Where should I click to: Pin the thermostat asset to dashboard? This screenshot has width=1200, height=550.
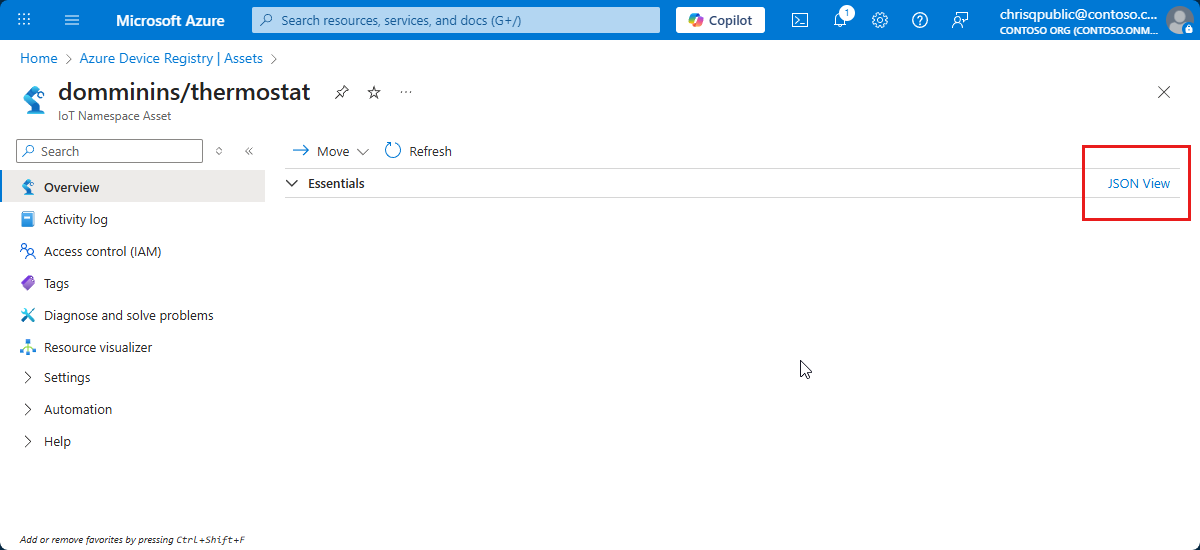pyautogui.click(x=342, y=92)
